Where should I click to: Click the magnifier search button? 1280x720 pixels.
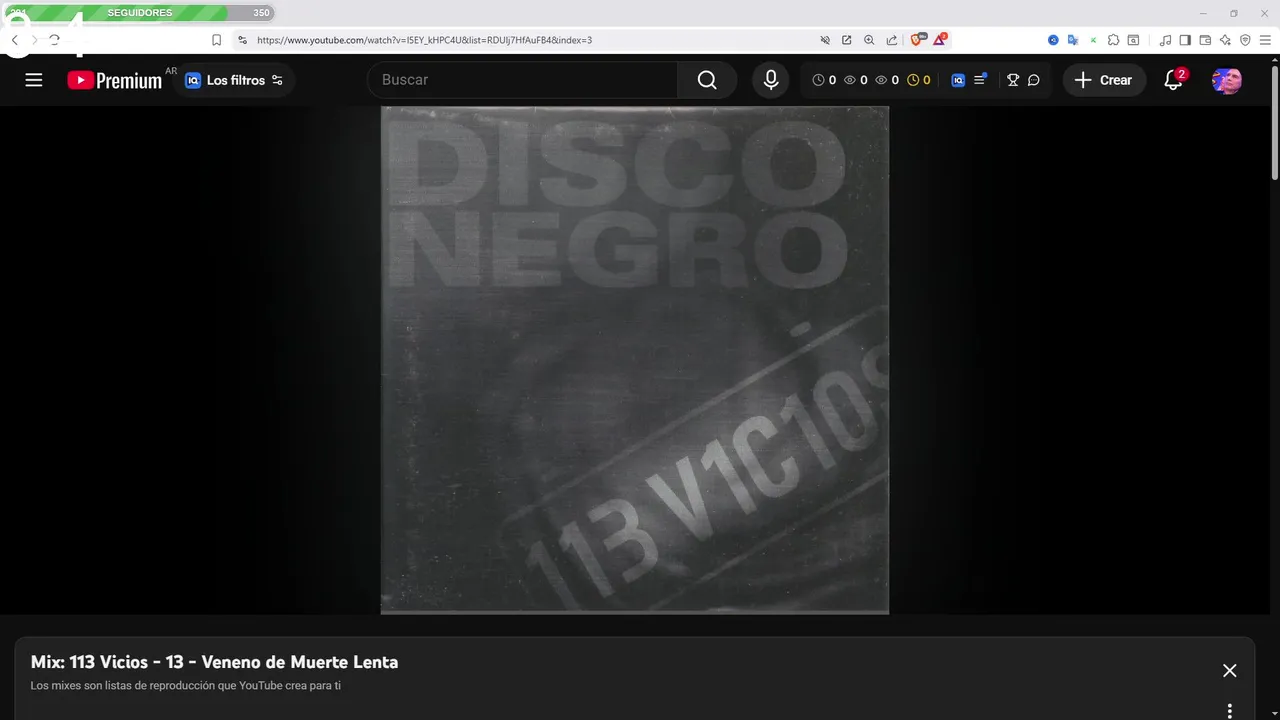[x=707, y=80]
